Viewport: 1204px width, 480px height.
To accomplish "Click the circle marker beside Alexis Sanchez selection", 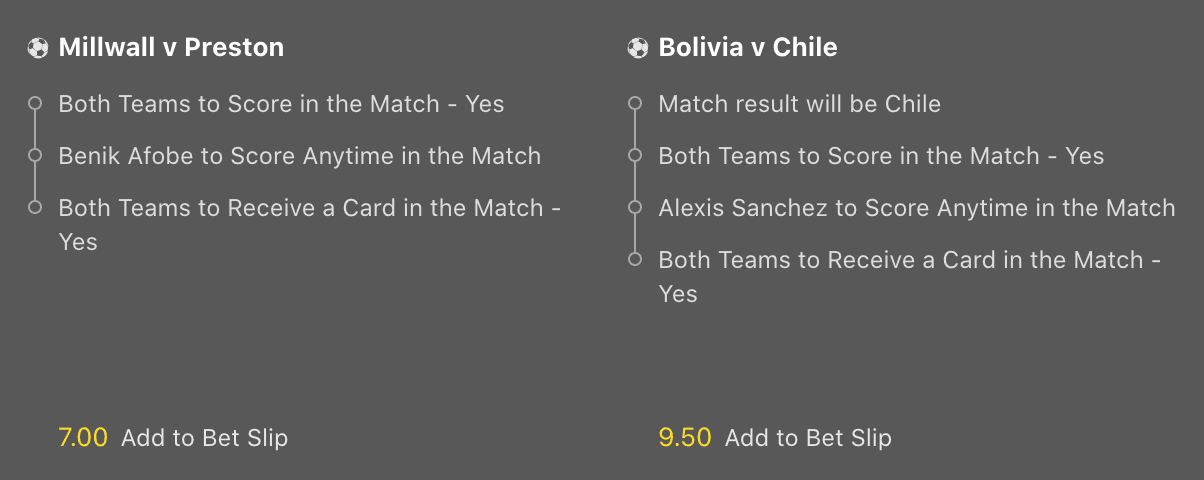I will pos(635,207).
